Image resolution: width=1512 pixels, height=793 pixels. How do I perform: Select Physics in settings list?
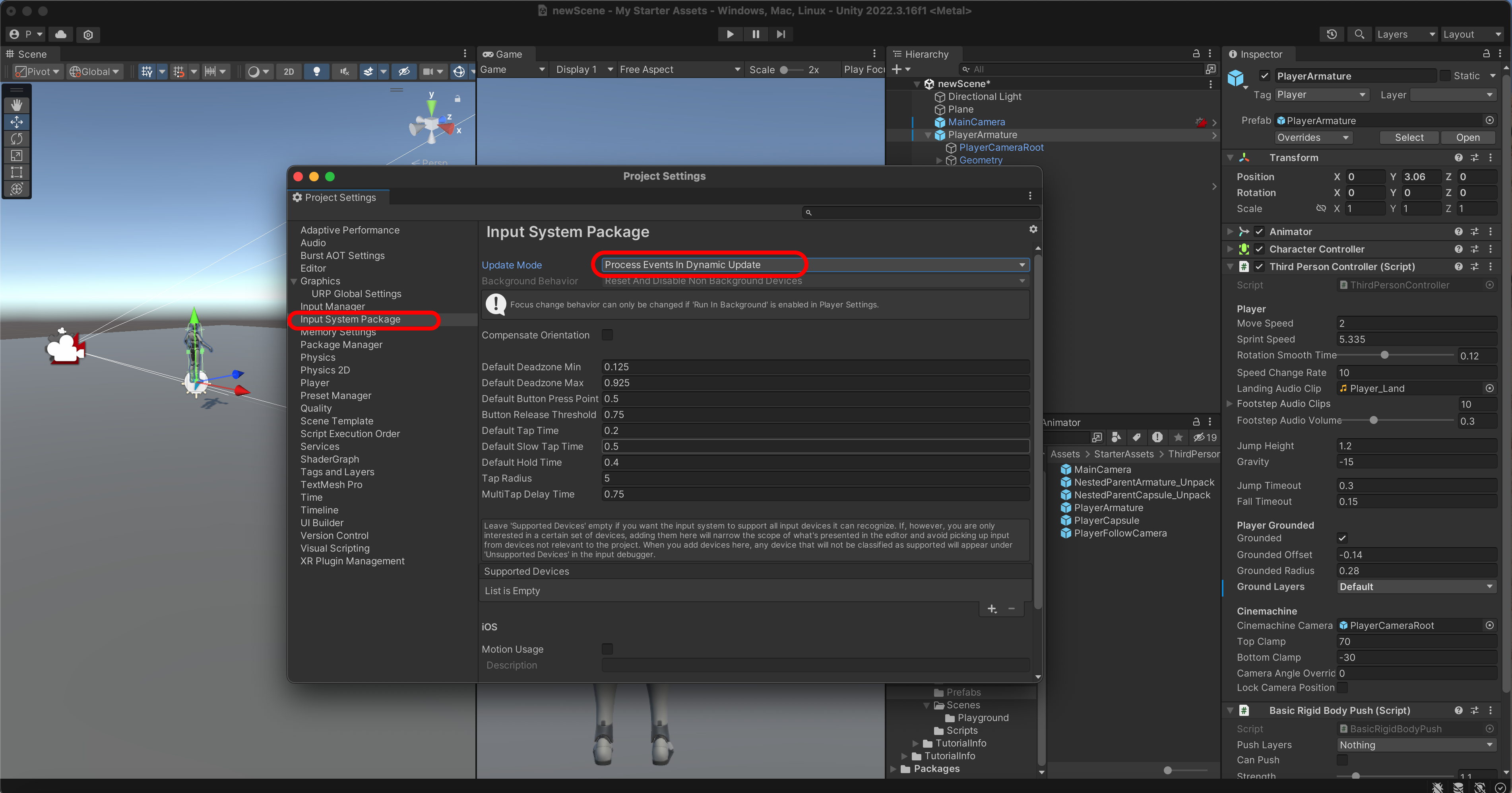pyautogui.click(x=318, y=357)
